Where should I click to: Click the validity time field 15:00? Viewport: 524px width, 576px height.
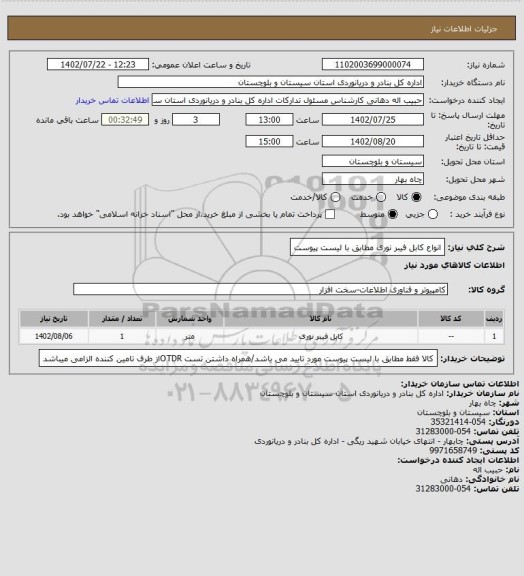[269, 141]
